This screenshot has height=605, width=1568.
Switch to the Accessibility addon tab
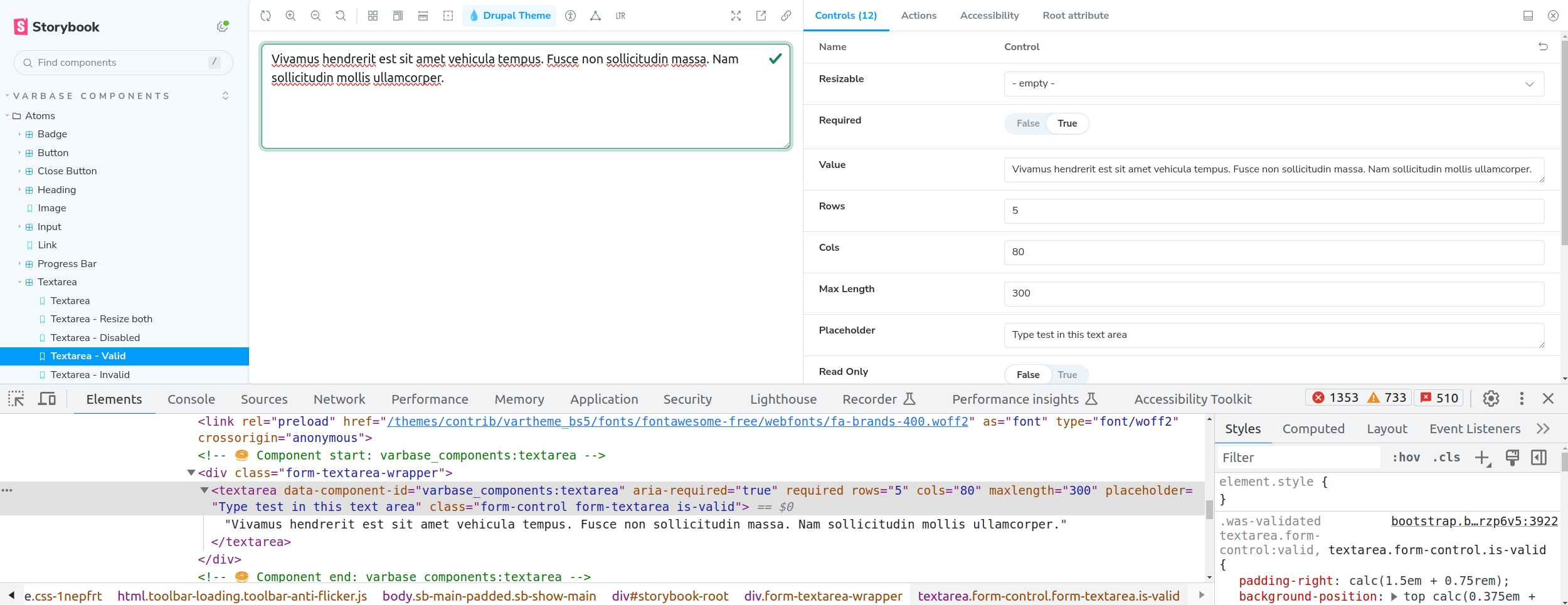pos(989,16)
